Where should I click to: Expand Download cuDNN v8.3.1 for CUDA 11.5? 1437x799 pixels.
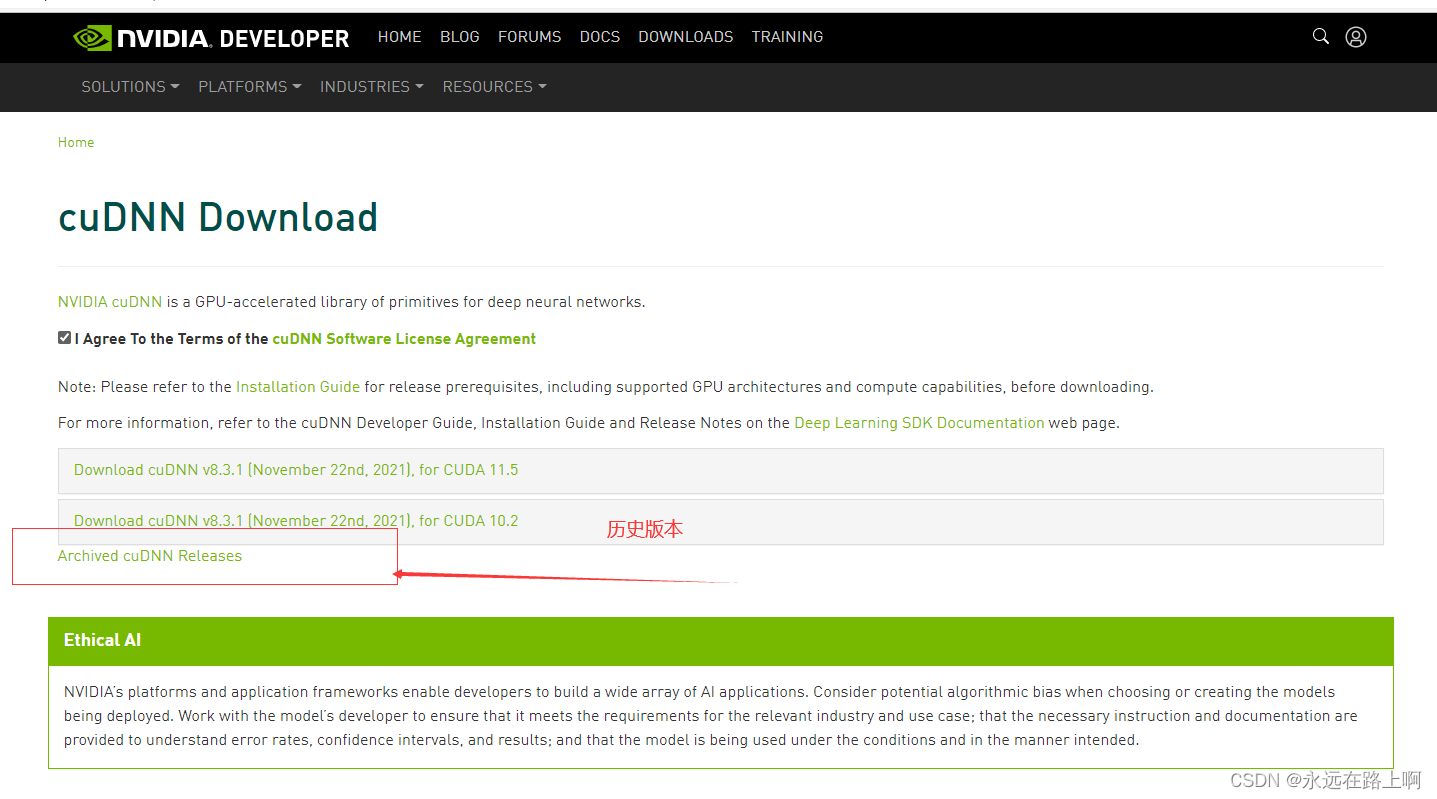(x=720, y=470)
